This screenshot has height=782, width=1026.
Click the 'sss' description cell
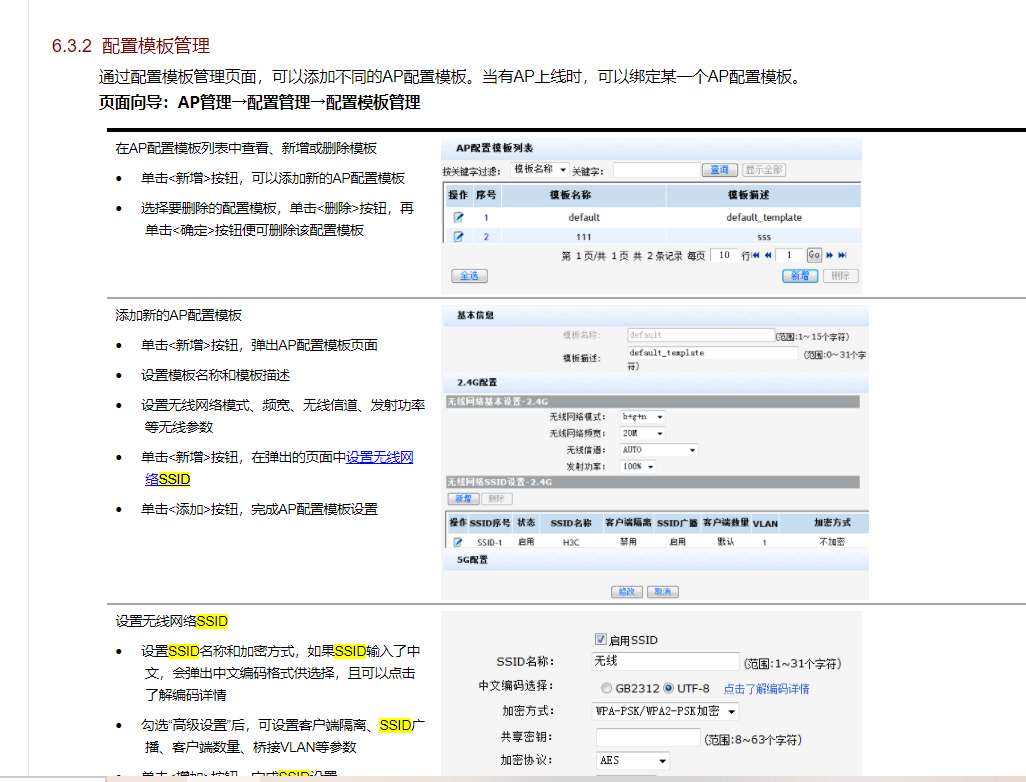pos(764,237)
